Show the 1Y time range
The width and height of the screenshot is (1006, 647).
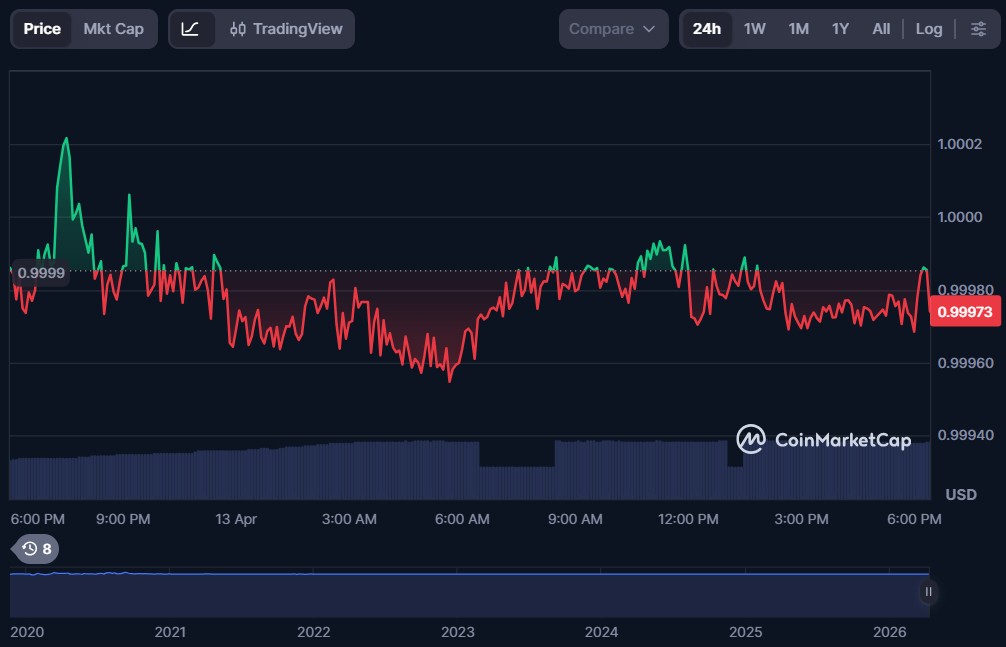click(840, 29)
